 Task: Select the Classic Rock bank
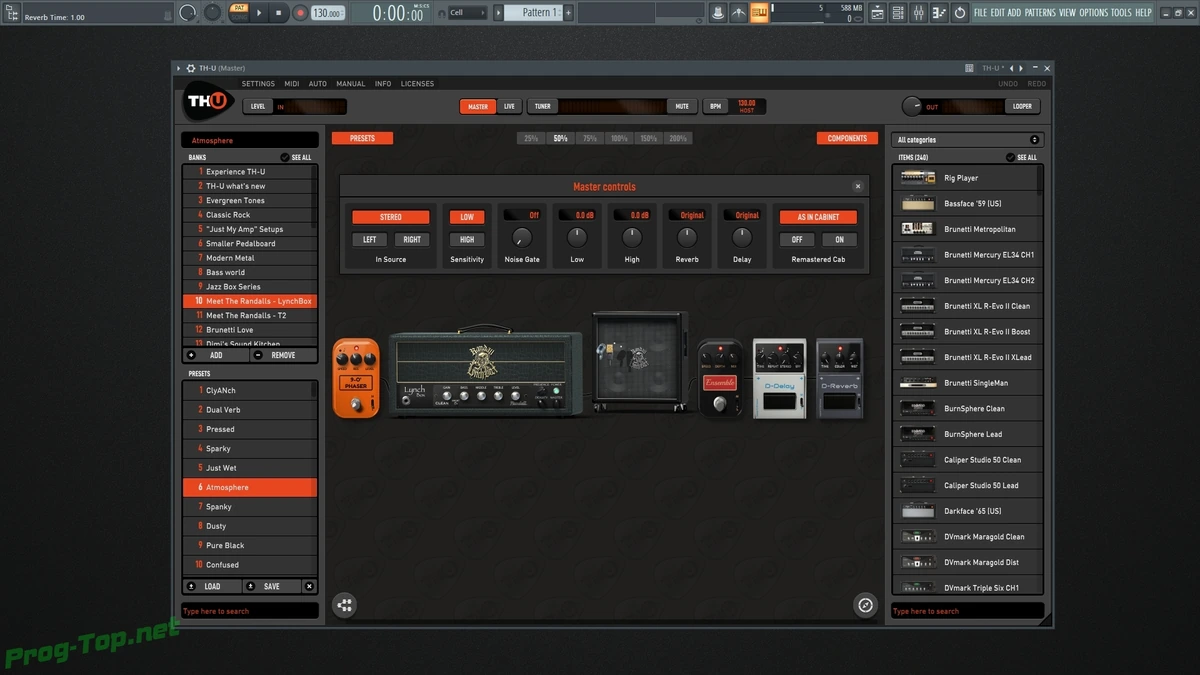tap(249, 215)
